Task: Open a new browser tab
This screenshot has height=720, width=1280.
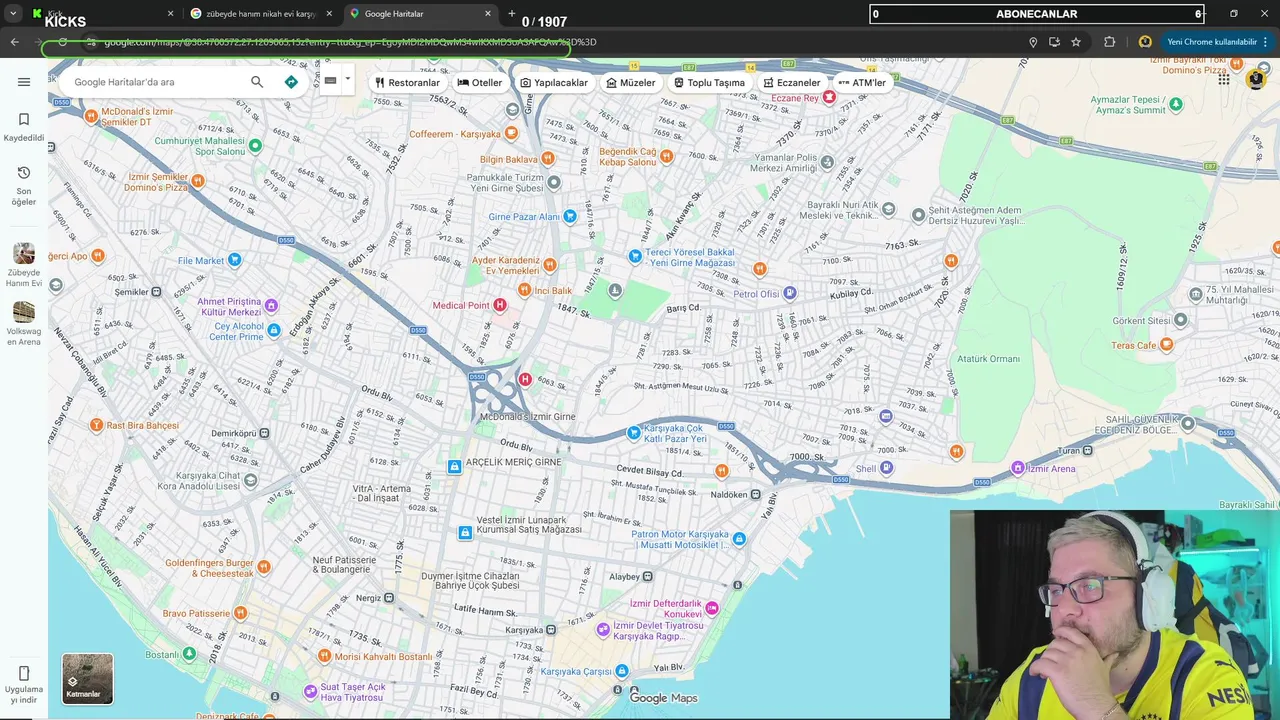Action: 512,14
